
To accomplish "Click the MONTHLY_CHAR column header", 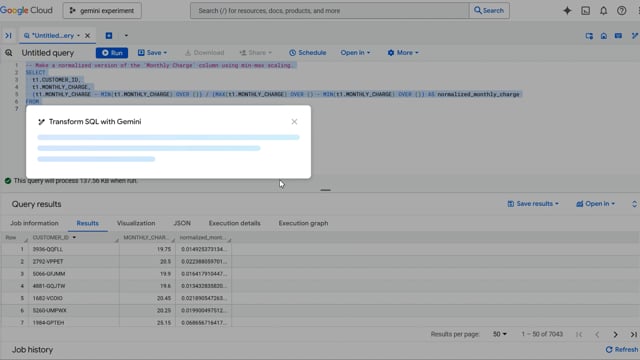I will [146, 238].
